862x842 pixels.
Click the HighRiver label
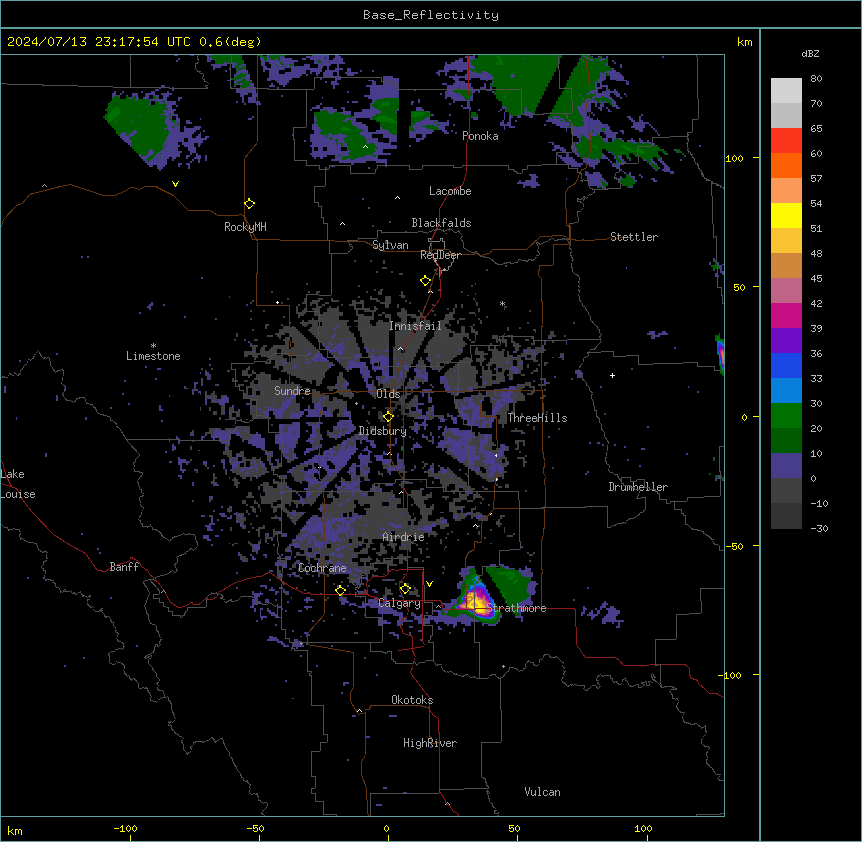point(430,743)
